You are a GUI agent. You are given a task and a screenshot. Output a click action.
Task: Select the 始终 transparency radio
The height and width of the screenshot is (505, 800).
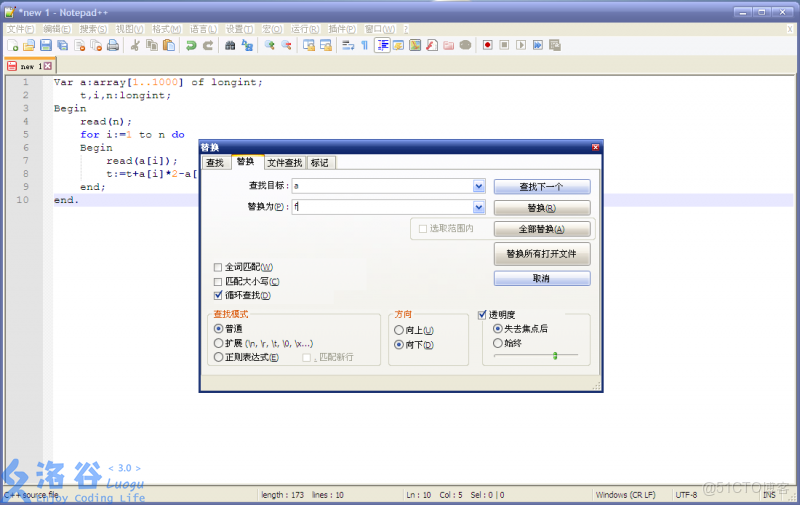[498, 343]
